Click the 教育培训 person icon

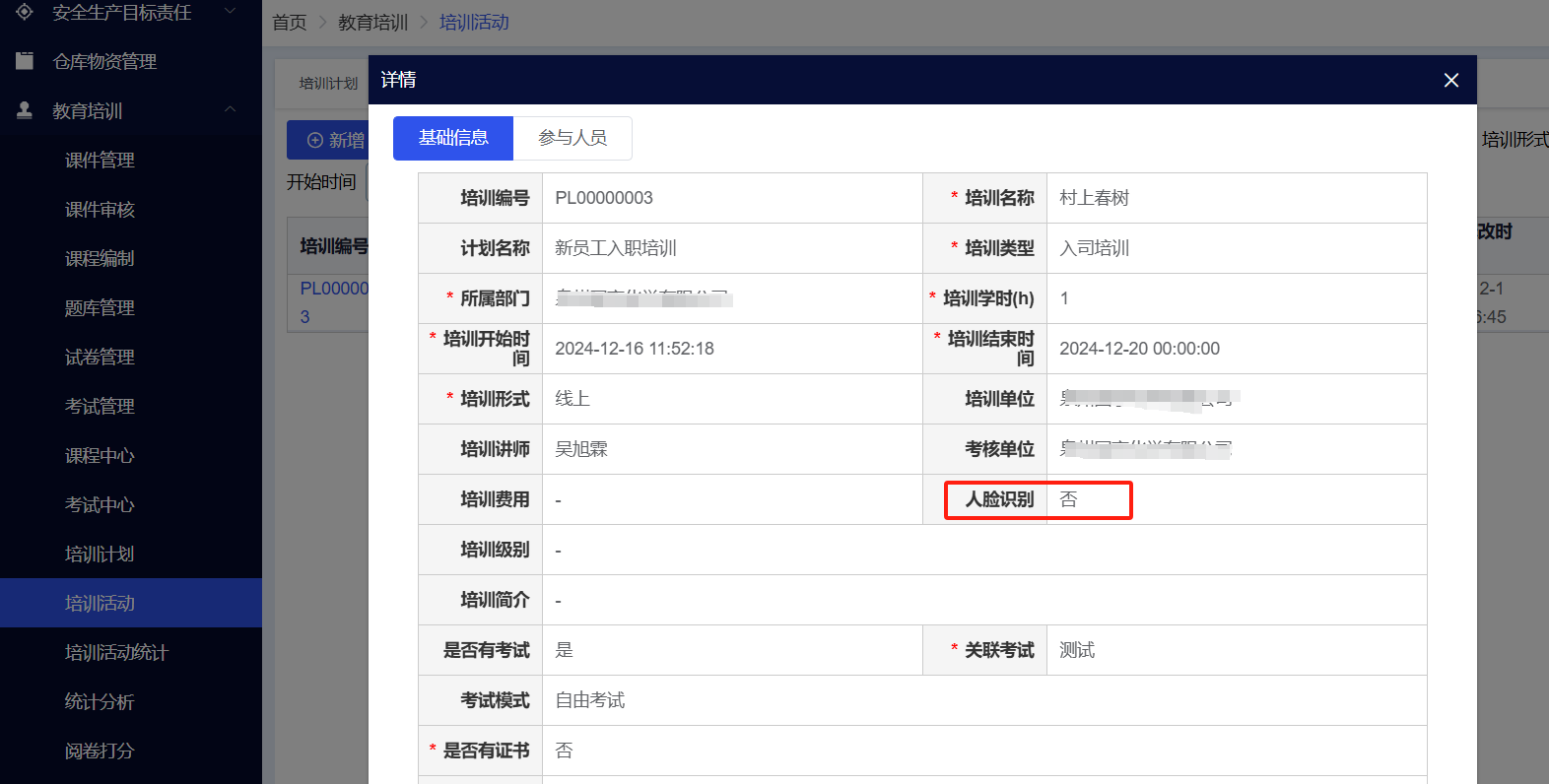pos(25,110)
